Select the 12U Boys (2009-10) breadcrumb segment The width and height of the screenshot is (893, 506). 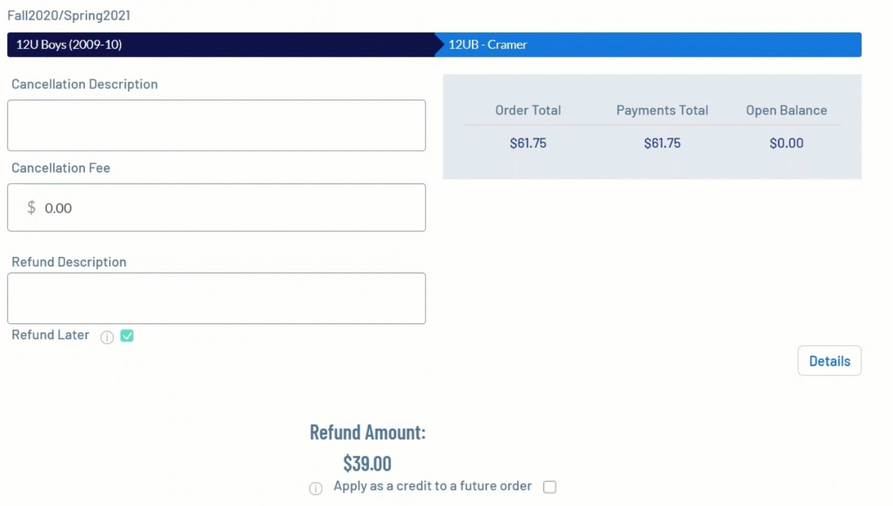point(69,45)
